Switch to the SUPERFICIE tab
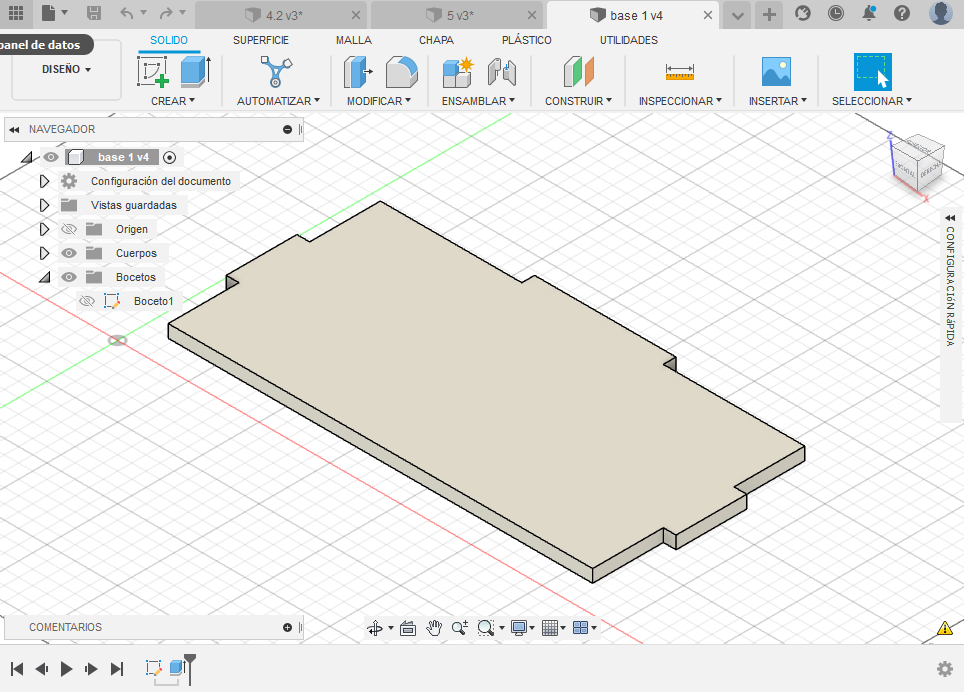 click(261, 40)
